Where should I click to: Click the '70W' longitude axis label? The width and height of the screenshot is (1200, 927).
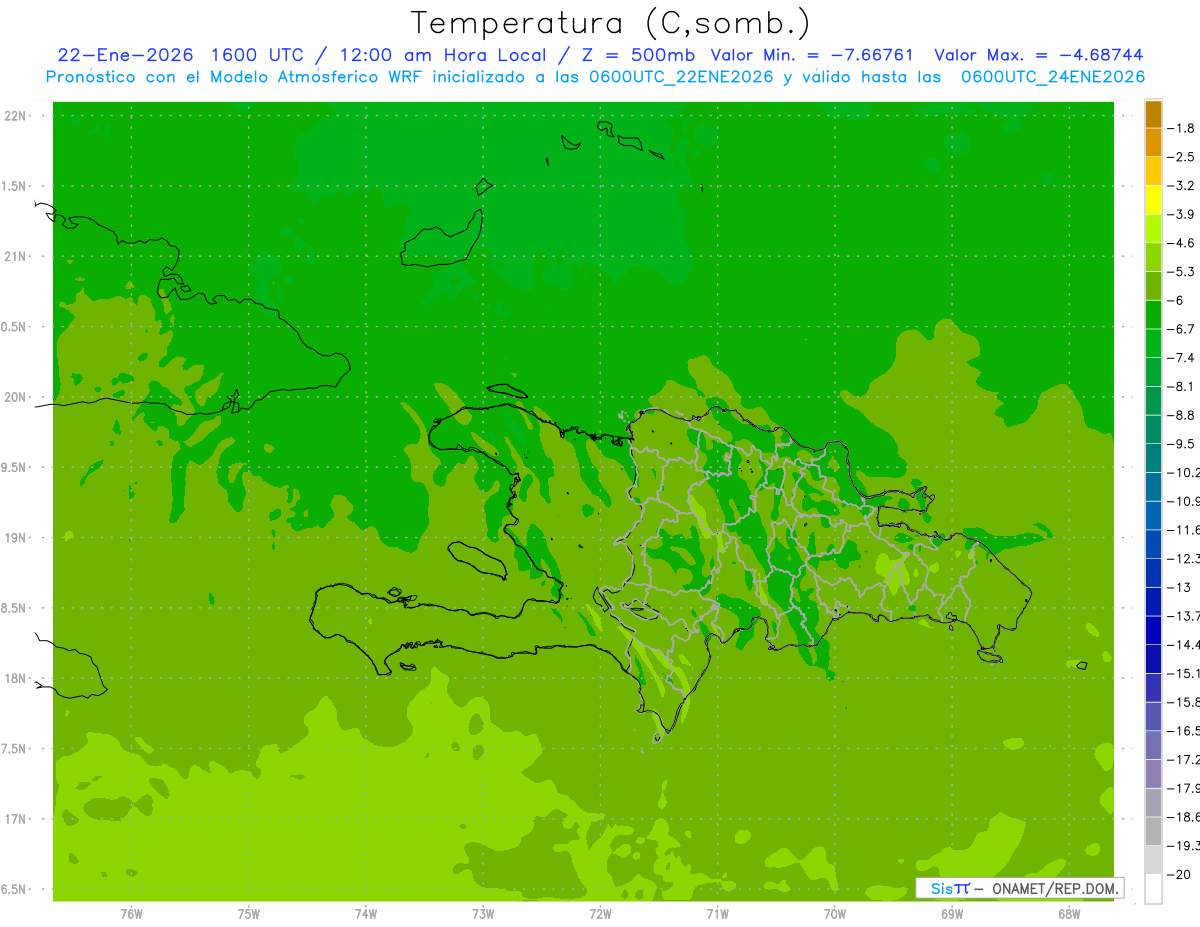pos(835,914)
